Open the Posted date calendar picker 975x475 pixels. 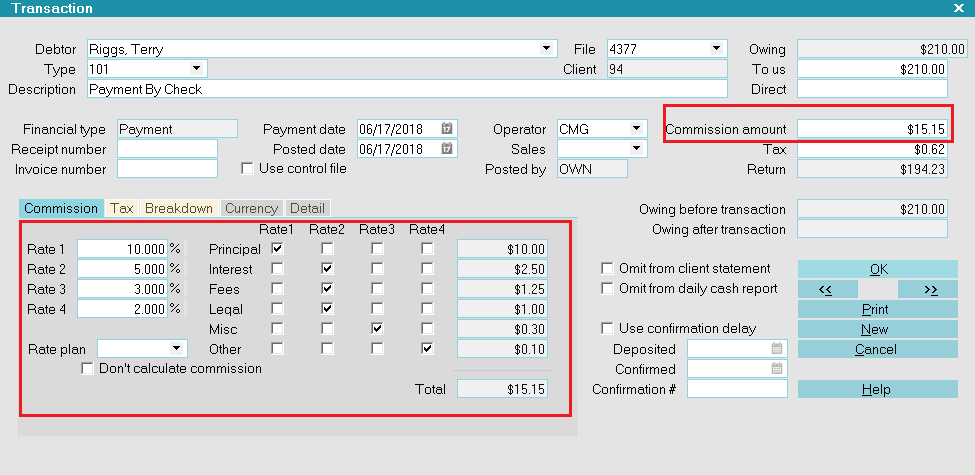tap(446, 149)
